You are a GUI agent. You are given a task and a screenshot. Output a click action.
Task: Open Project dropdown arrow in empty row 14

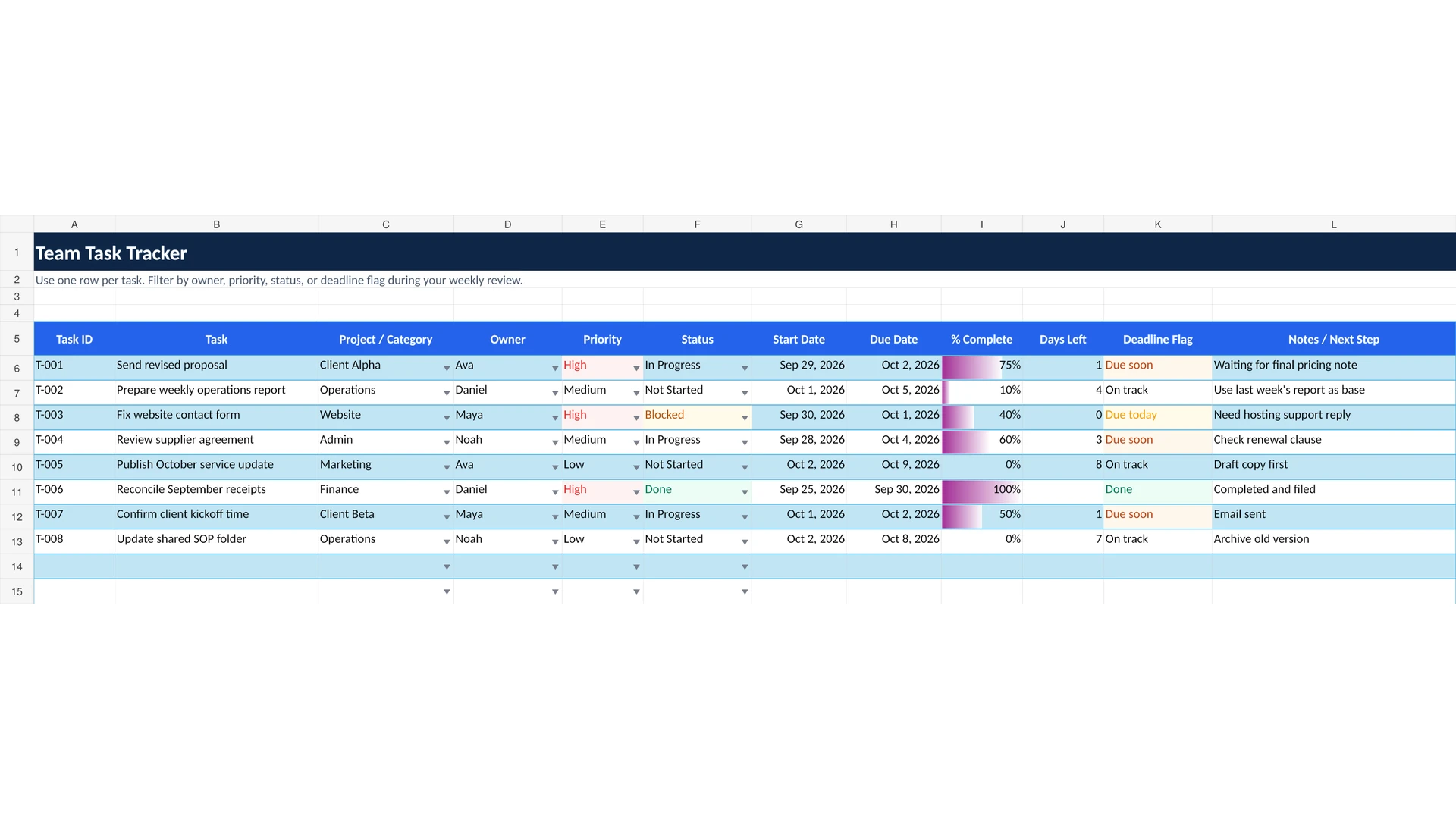tap(447, 566)
